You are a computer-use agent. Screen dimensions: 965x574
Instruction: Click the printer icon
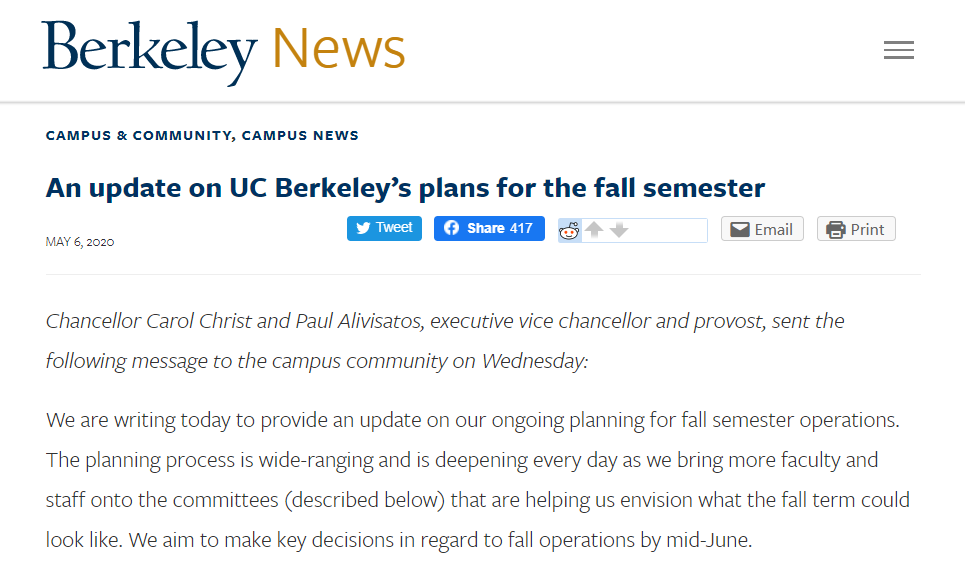(x=835, y=229)
